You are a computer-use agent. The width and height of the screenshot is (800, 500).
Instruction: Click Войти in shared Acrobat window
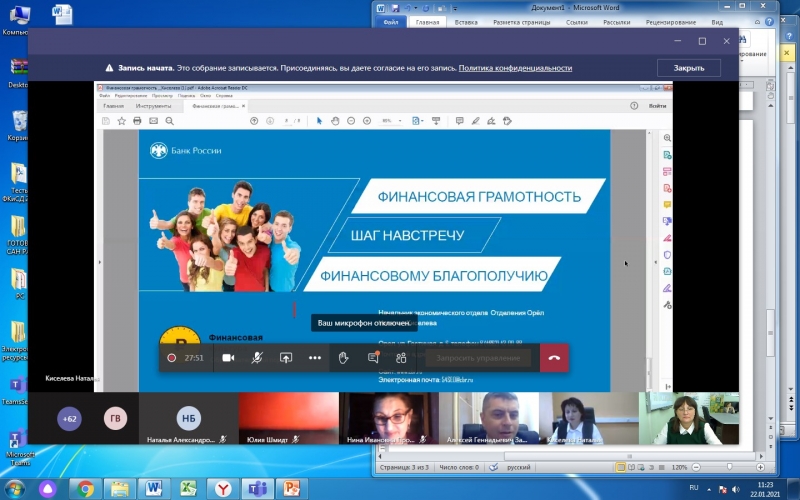coord(657,106)
